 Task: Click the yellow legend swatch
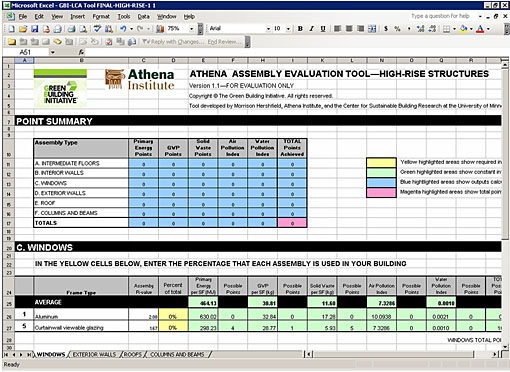(x=381, y=162)
